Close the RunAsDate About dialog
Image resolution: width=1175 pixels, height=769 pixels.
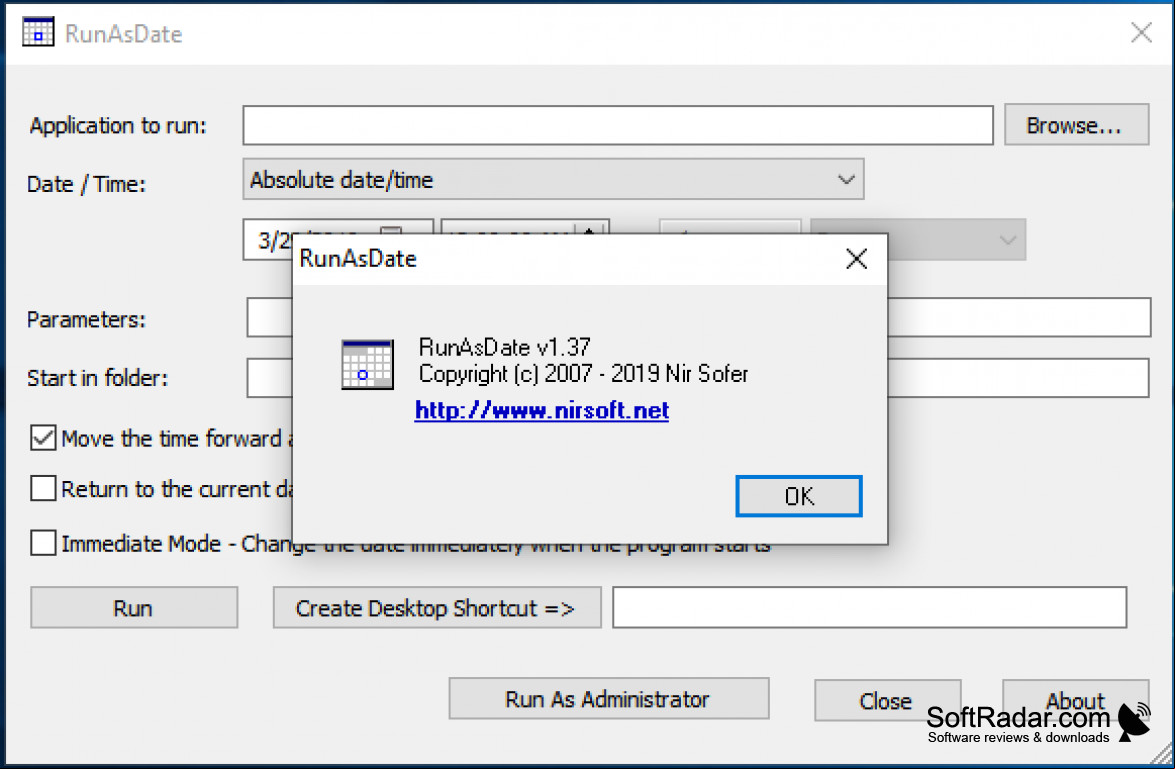point(857,259)
